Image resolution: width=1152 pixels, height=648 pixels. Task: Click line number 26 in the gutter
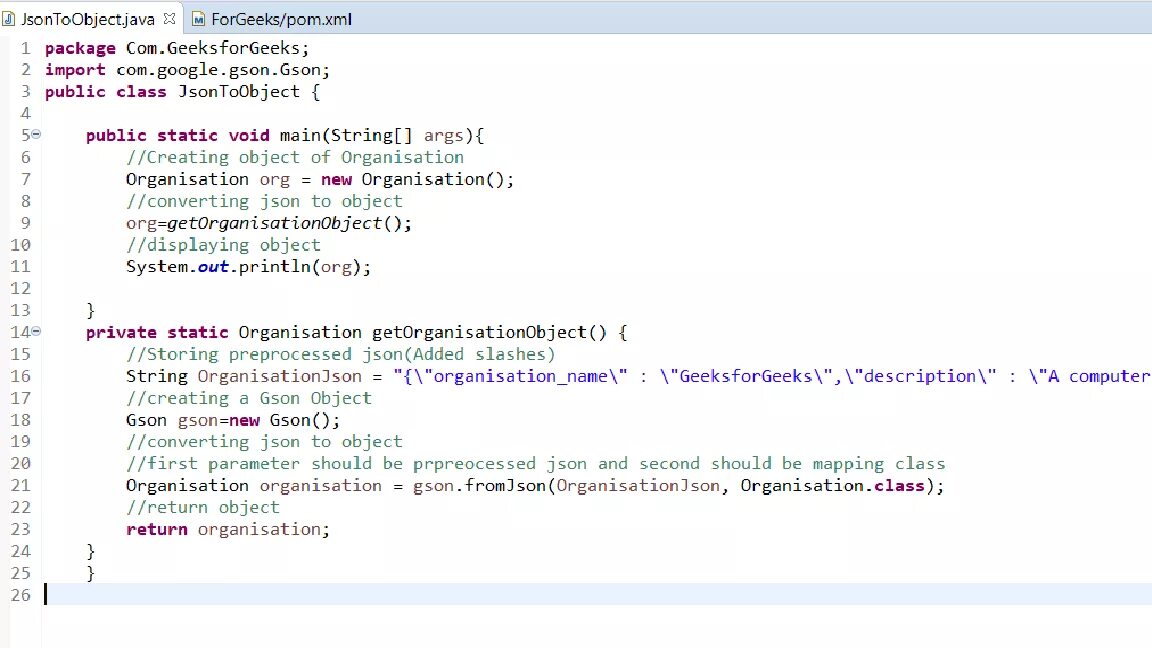point(21,595)
